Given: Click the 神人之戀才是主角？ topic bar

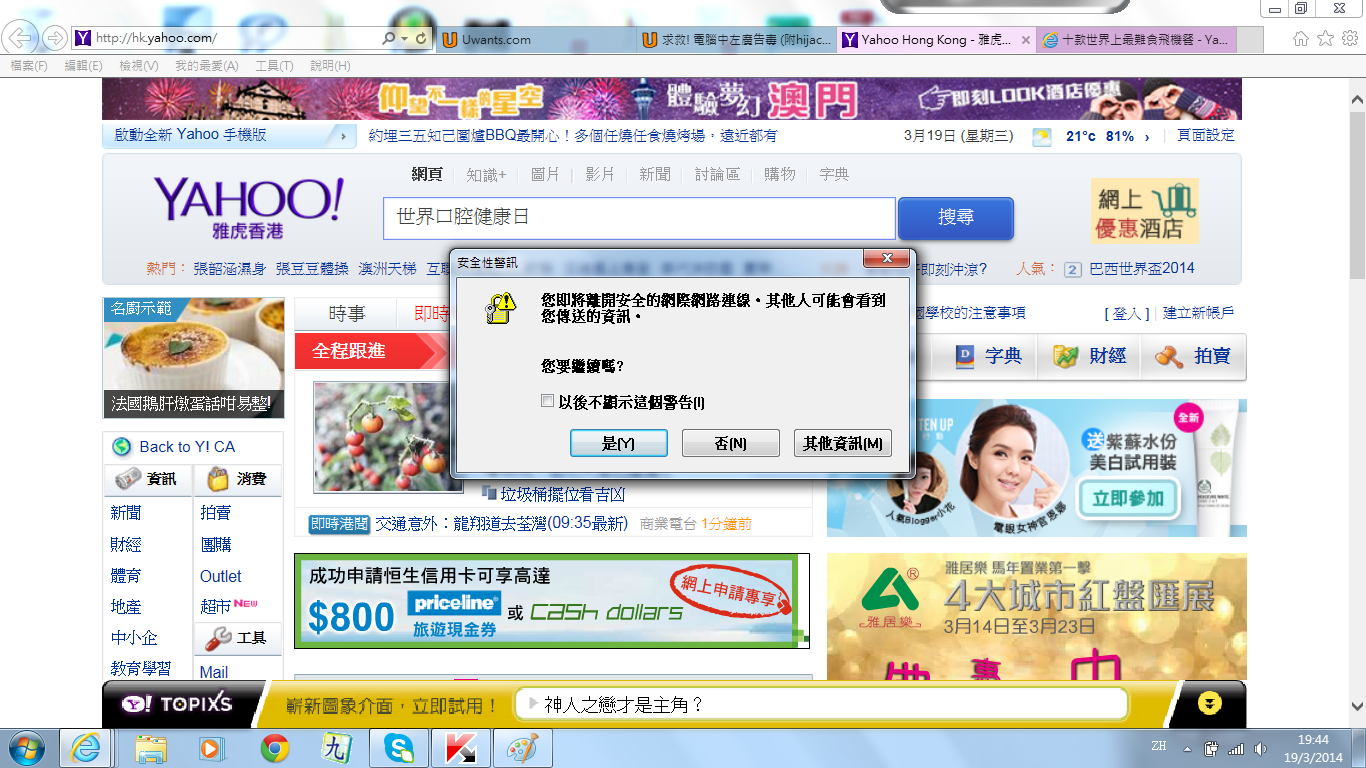Looking at the screenshot, I should [820, 705].
